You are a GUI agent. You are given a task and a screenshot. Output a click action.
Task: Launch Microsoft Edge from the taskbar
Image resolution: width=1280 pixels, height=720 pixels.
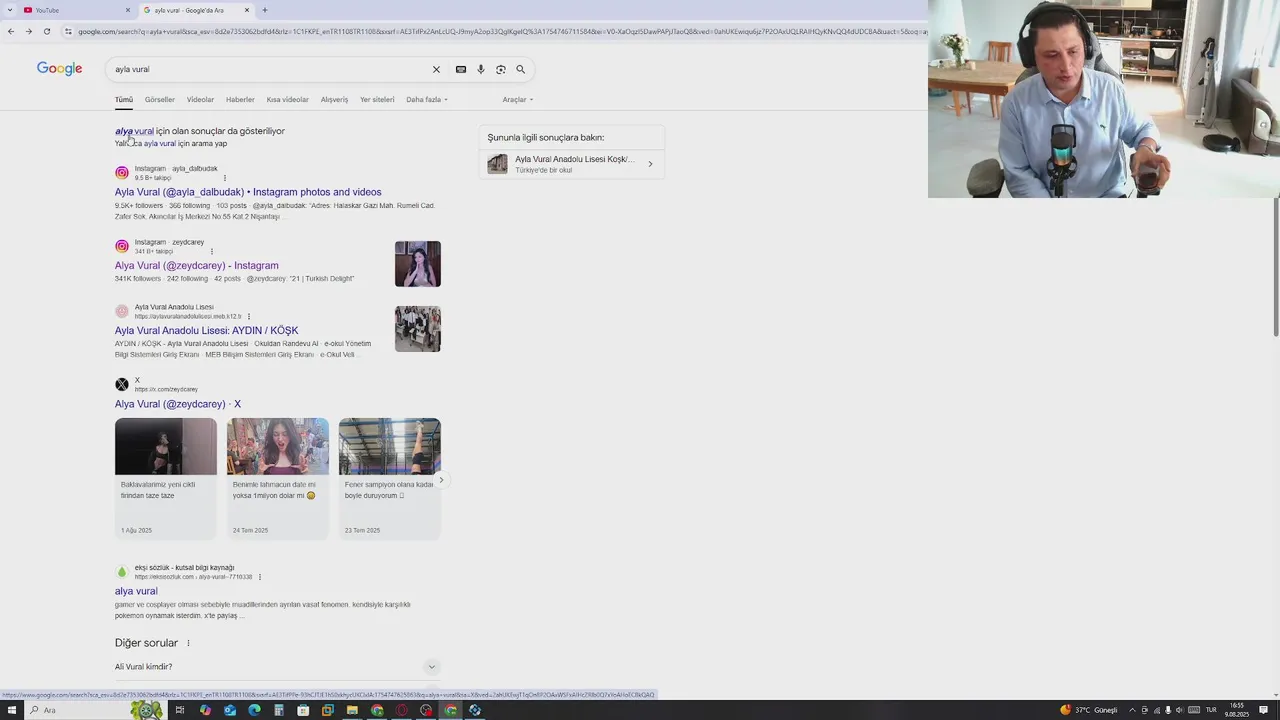pos(254,710)
